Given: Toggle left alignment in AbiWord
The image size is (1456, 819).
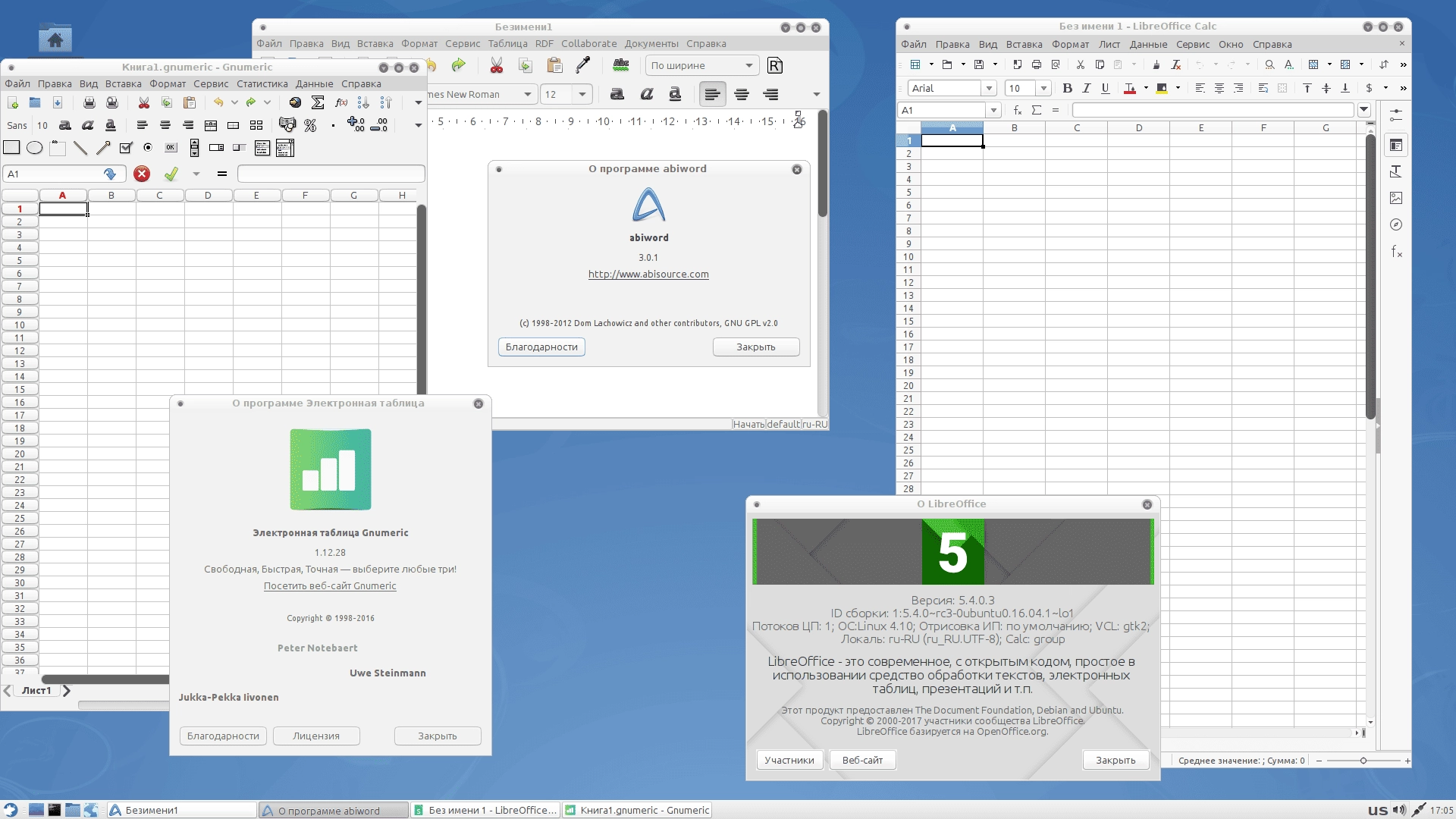Looking at the screenshot, I should tap(712, 94).
